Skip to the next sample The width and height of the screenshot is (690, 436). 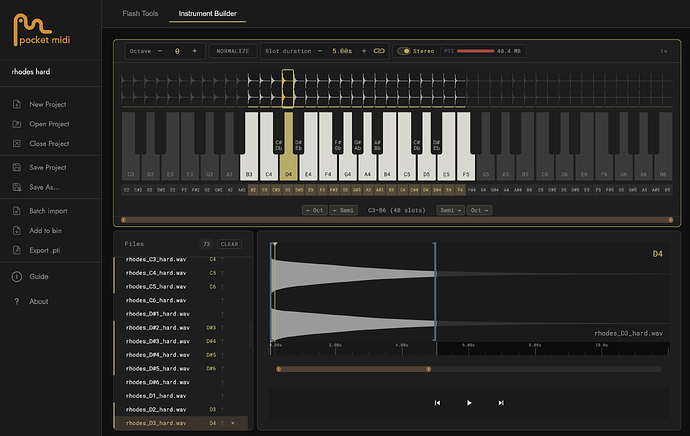coord(501,403)
